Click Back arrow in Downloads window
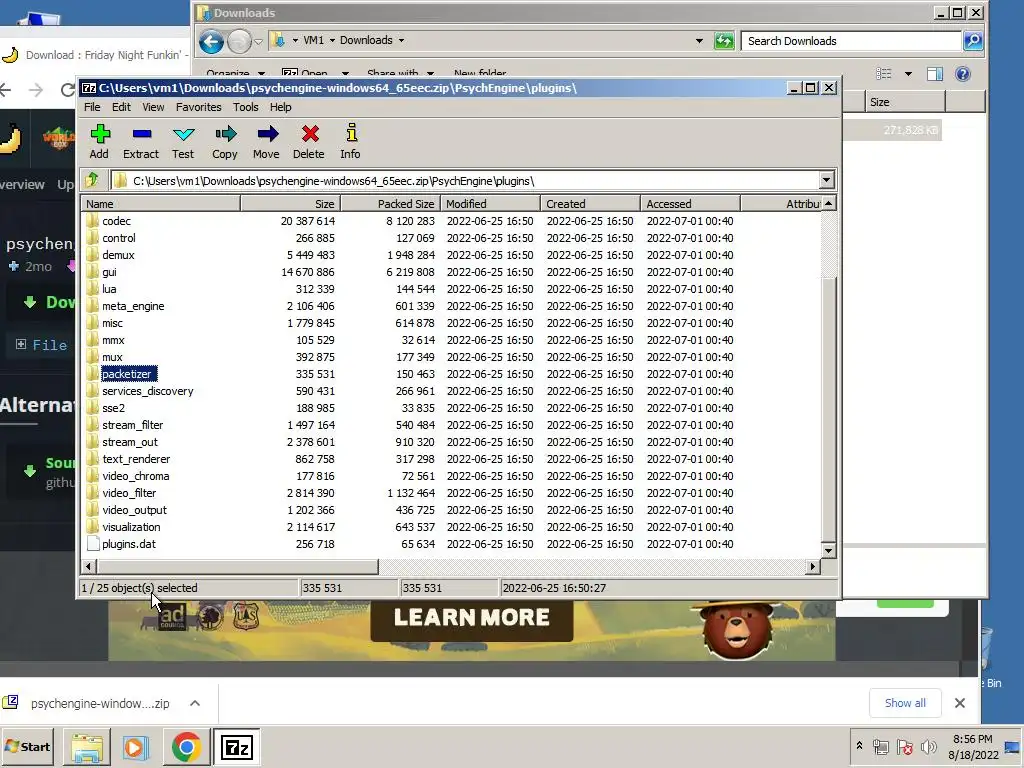The width and height of the screenshot is (1024, 768). click(x=211, y=42)
